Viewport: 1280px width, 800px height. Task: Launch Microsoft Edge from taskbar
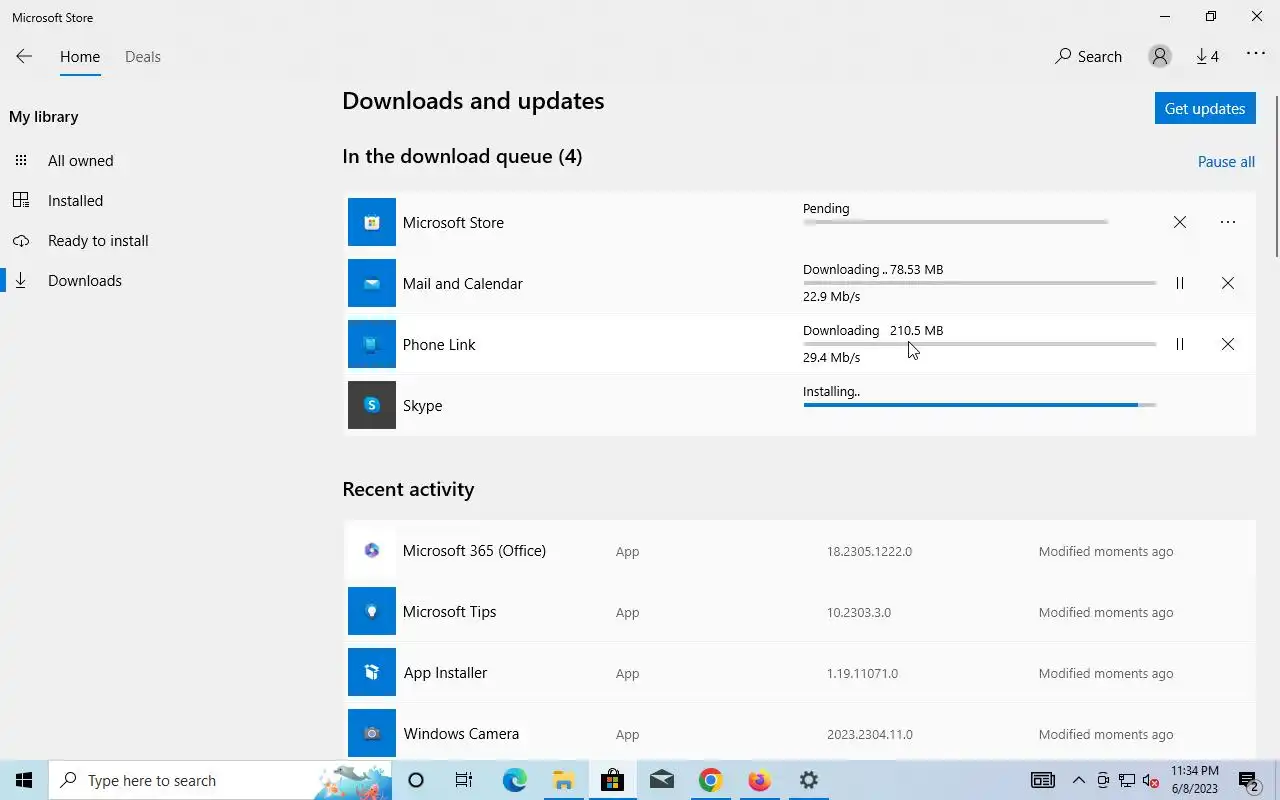pos(514,780)
